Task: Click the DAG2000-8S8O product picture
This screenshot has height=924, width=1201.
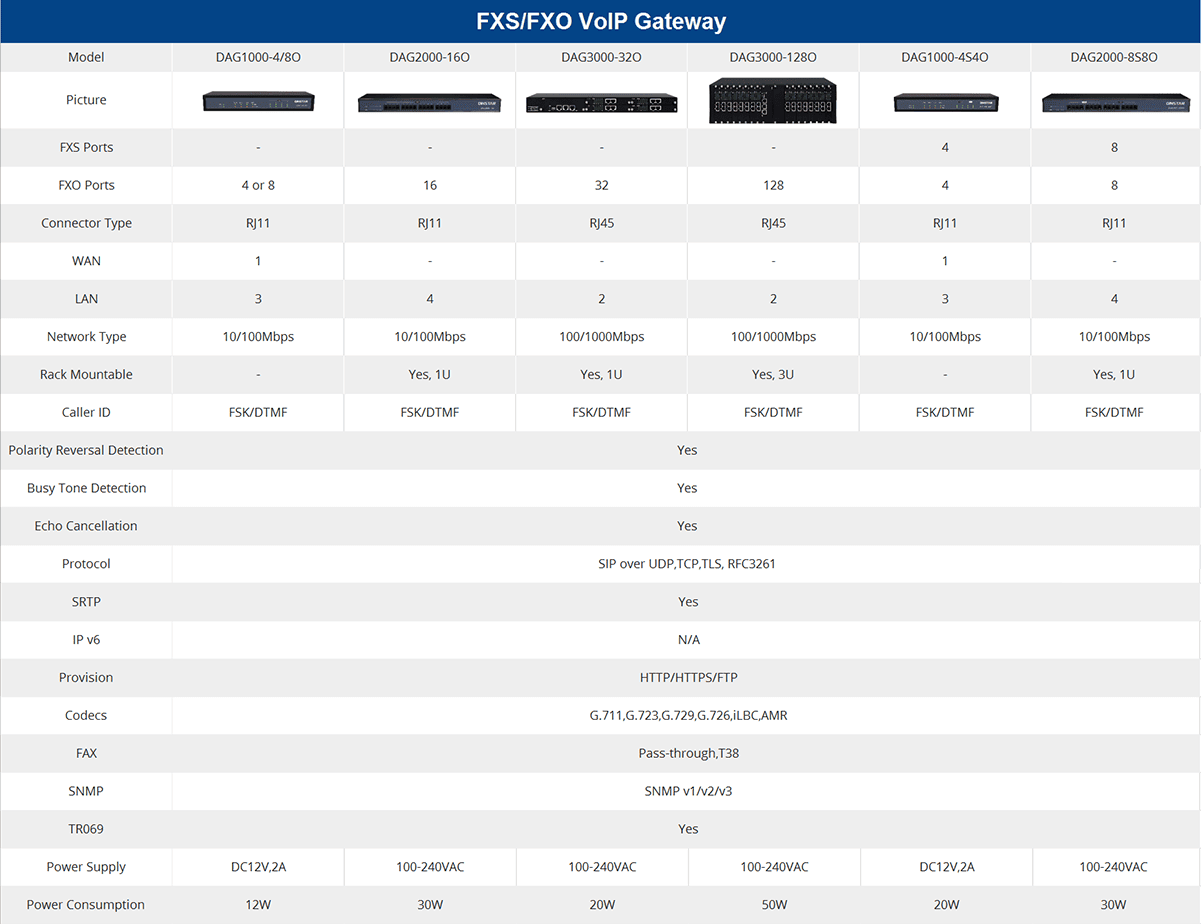Action: coord(1114,102)
